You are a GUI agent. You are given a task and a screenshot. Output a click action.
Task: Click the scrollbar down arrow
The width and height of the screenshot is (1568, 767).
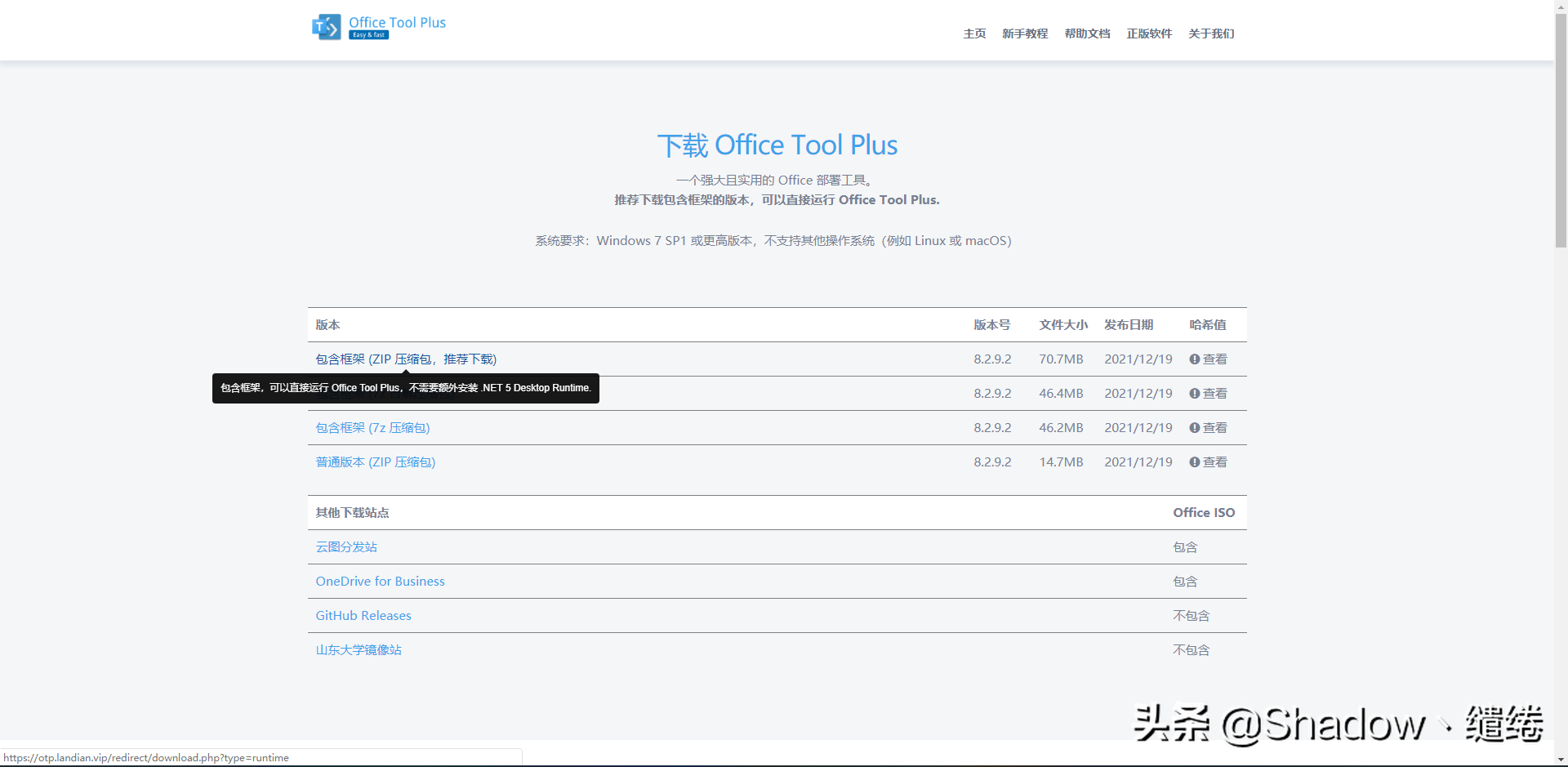point(1561,760)
